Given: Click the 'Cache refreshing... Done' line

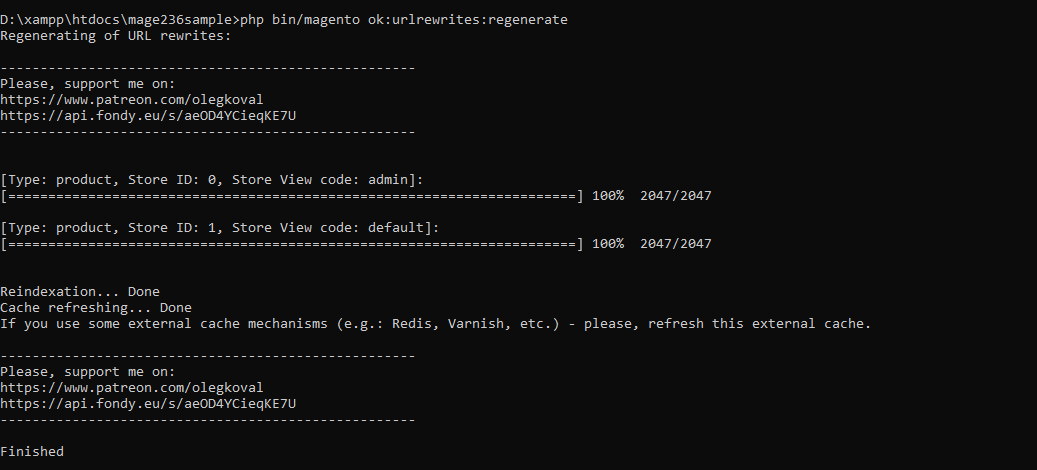Looking at the screenshot, I should pyautogui.click(x=96, y=307).
